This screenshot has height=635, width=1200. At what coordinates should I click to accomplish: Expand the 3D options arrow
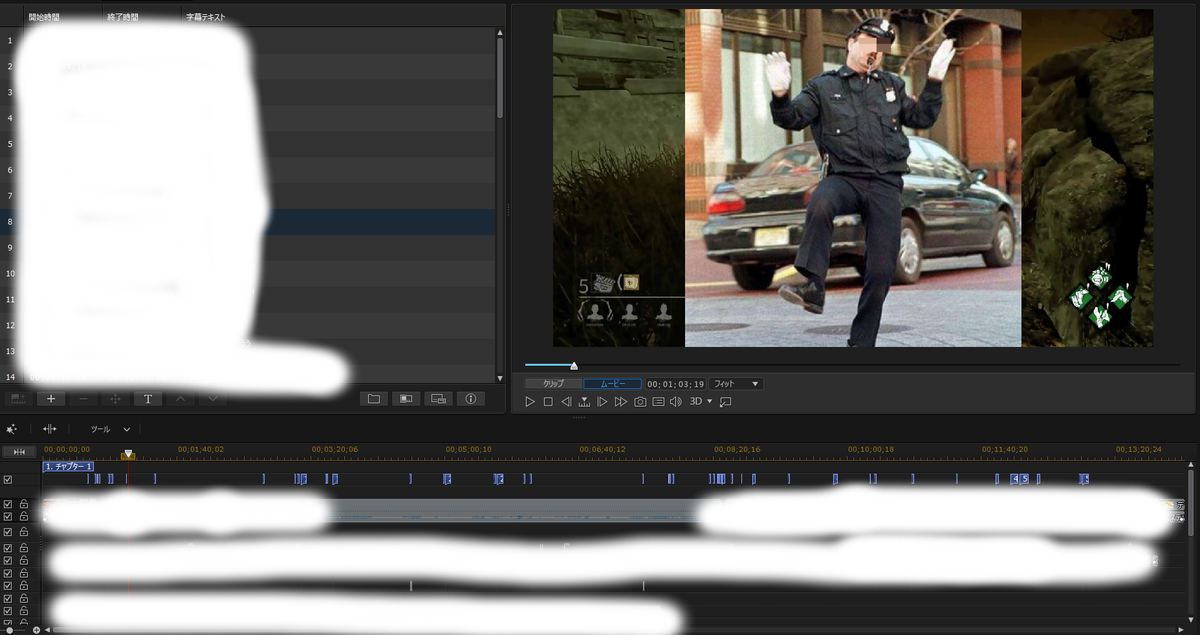point(710,401)
